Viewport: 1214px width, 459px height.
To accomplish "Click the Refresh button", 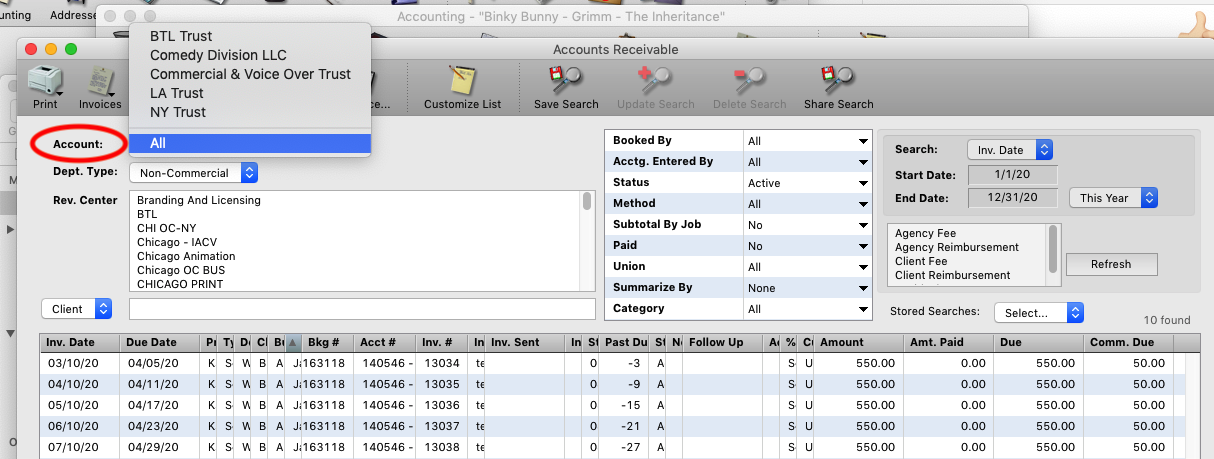I will pyautogui.click(x=1111, y=264).
